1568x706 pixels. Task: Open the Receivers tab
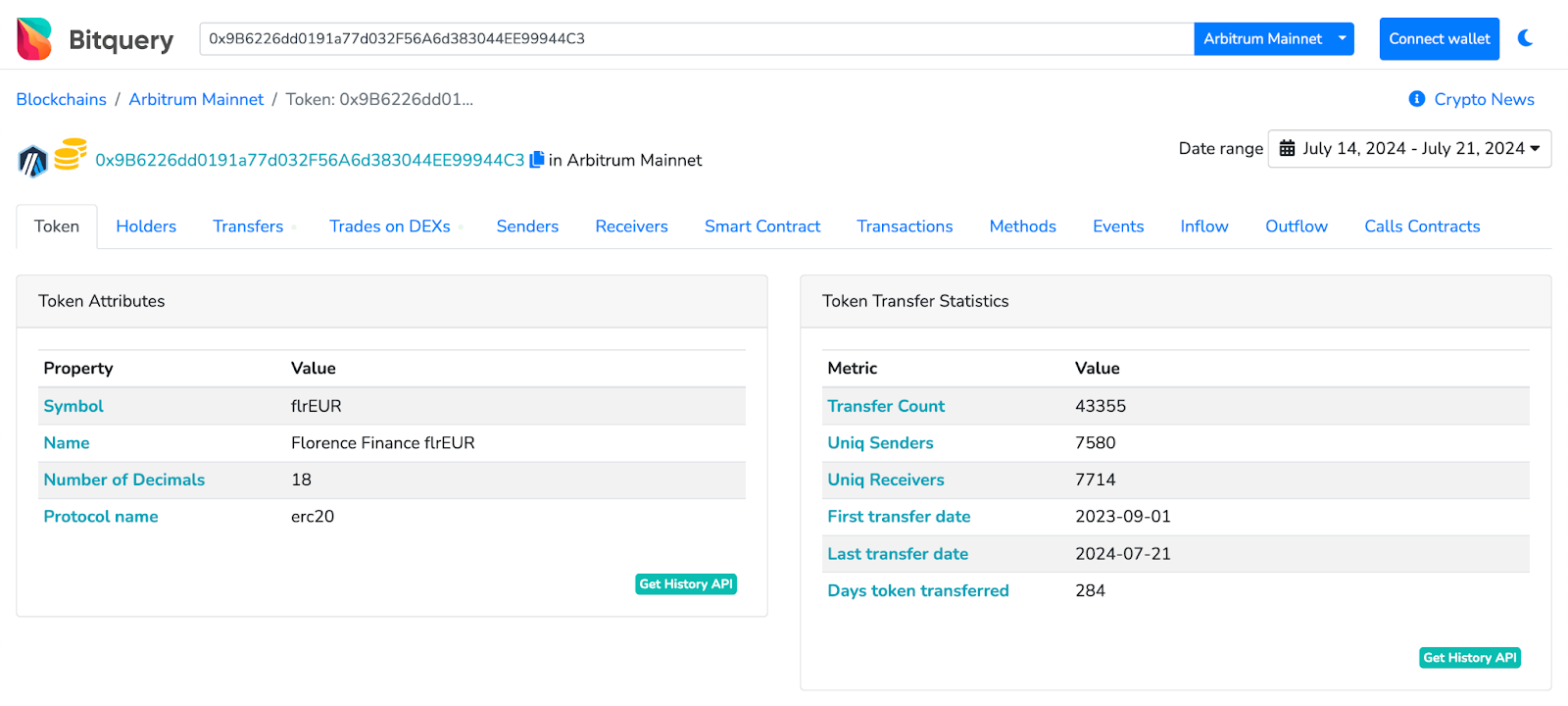click(x=631, y=227)
